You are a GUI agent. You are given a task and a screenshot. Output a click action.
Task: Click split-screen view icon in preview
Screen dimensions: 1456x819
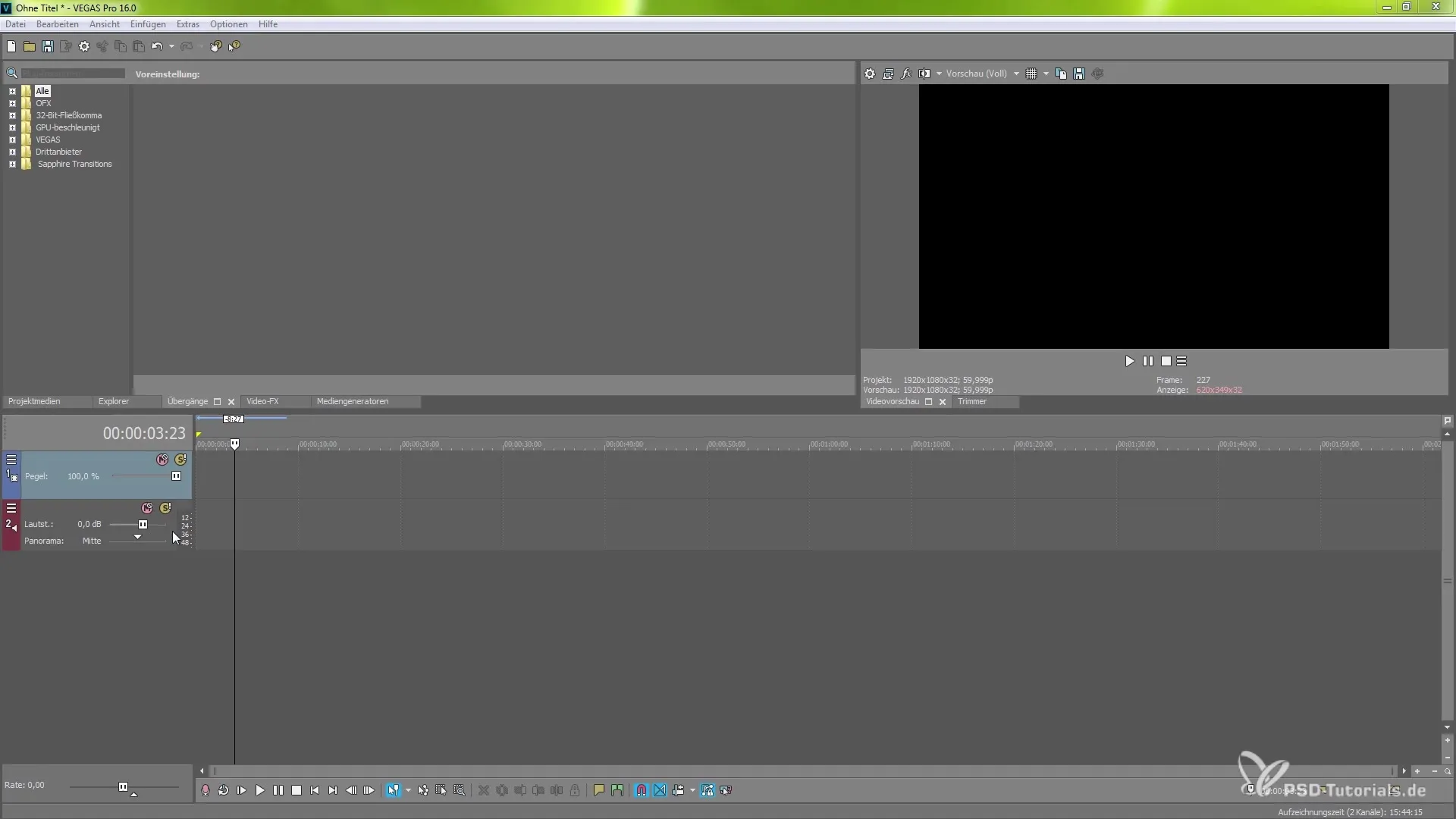pos(924,74)
